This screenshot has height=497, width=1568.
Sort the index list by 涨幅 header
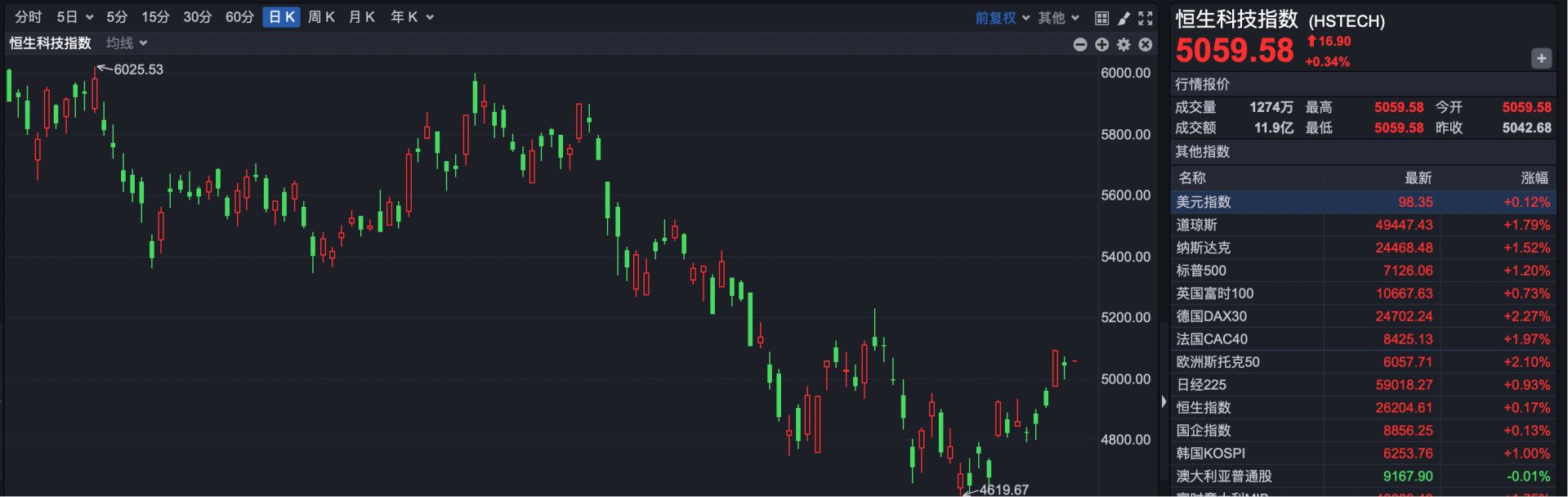pos(1534,178)
